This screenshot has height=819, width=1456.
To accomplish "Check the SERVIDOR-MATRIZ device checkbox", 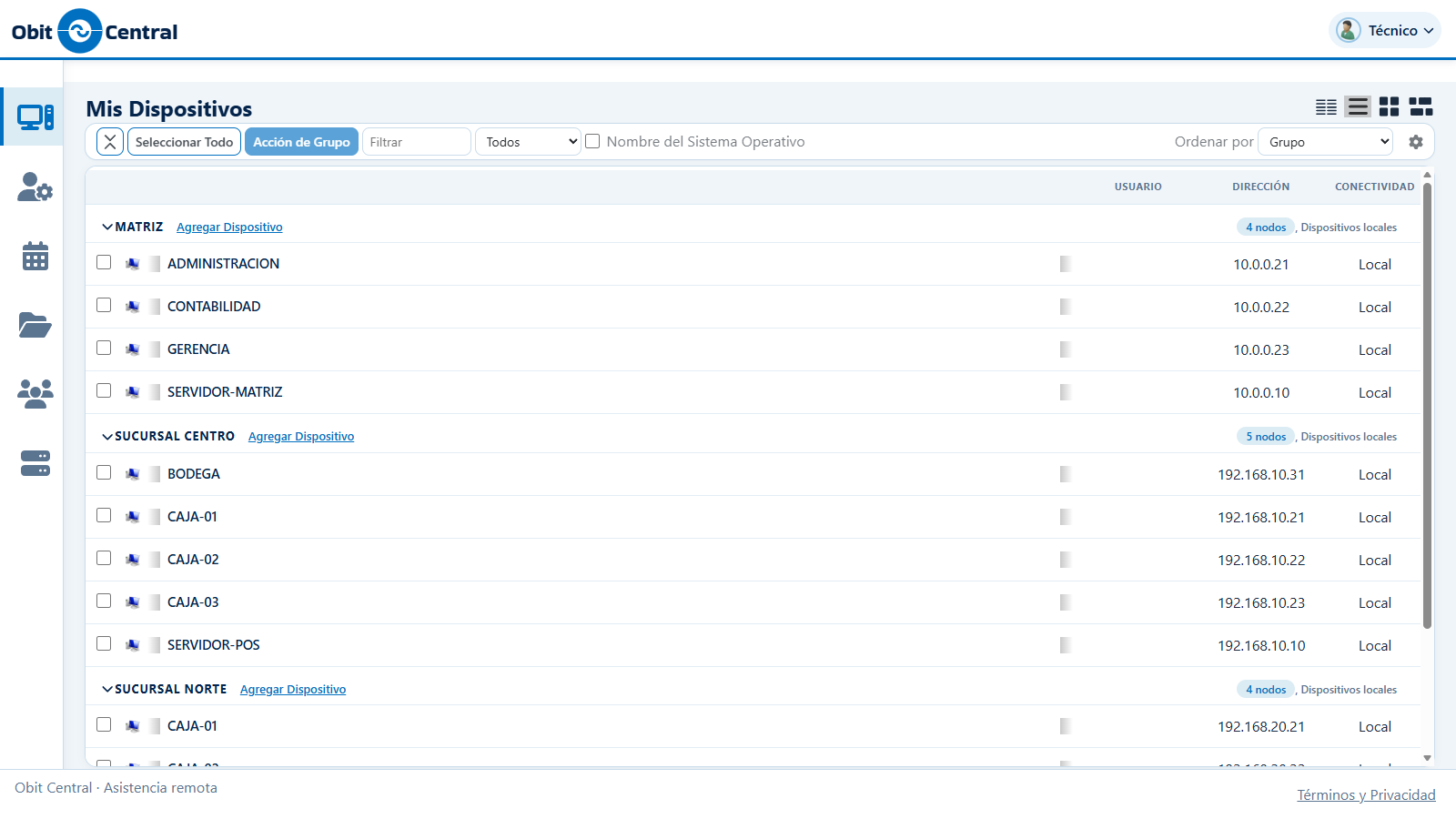I will point(104,390).
